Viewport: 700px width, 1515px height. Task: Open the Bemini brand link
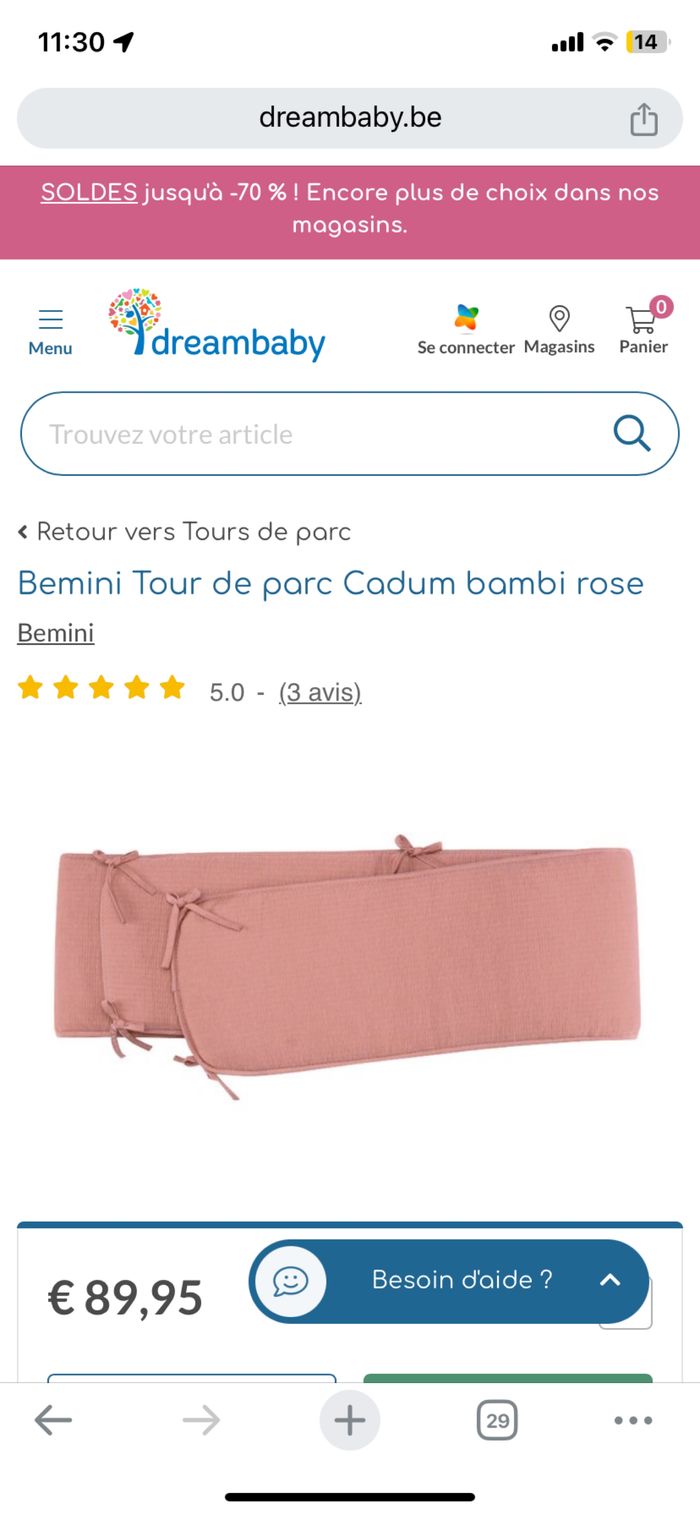click(x=56, y=633)
